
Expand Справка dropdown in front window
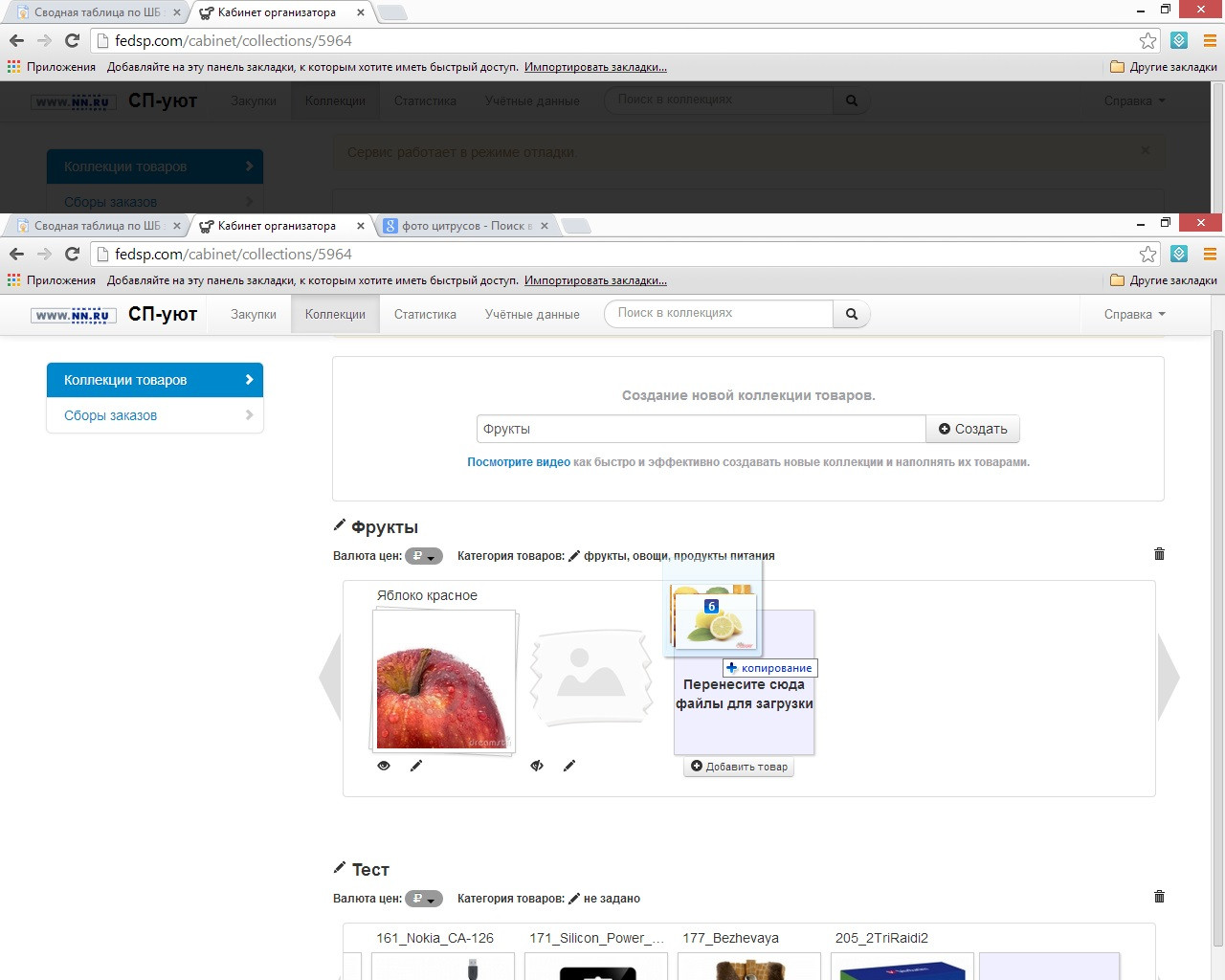pos(1134,314)
